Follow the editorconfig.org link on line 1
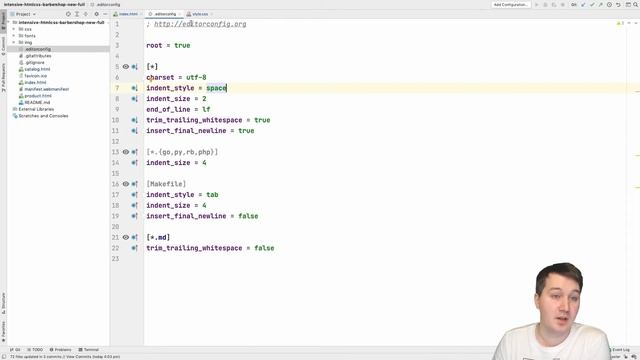Viewport: 640px width, 360px height. click(x=200, y=24)
